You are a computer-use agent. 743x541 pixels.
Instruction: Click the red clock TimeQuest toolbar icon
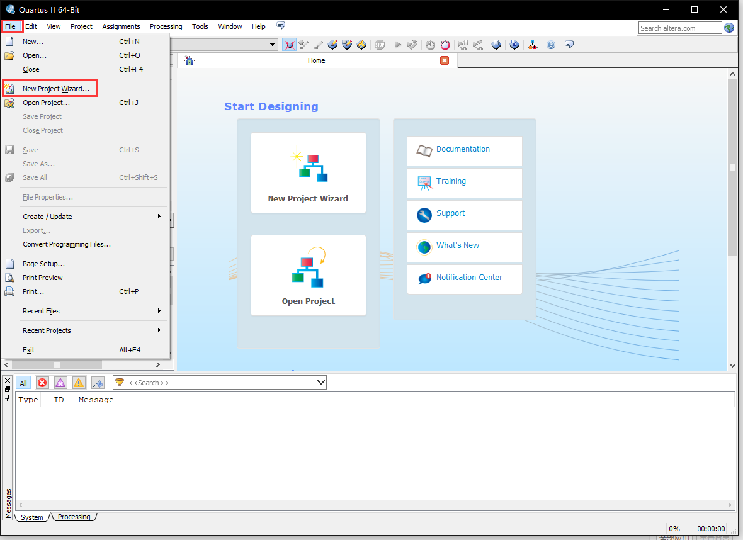click(x=445, y=45)
